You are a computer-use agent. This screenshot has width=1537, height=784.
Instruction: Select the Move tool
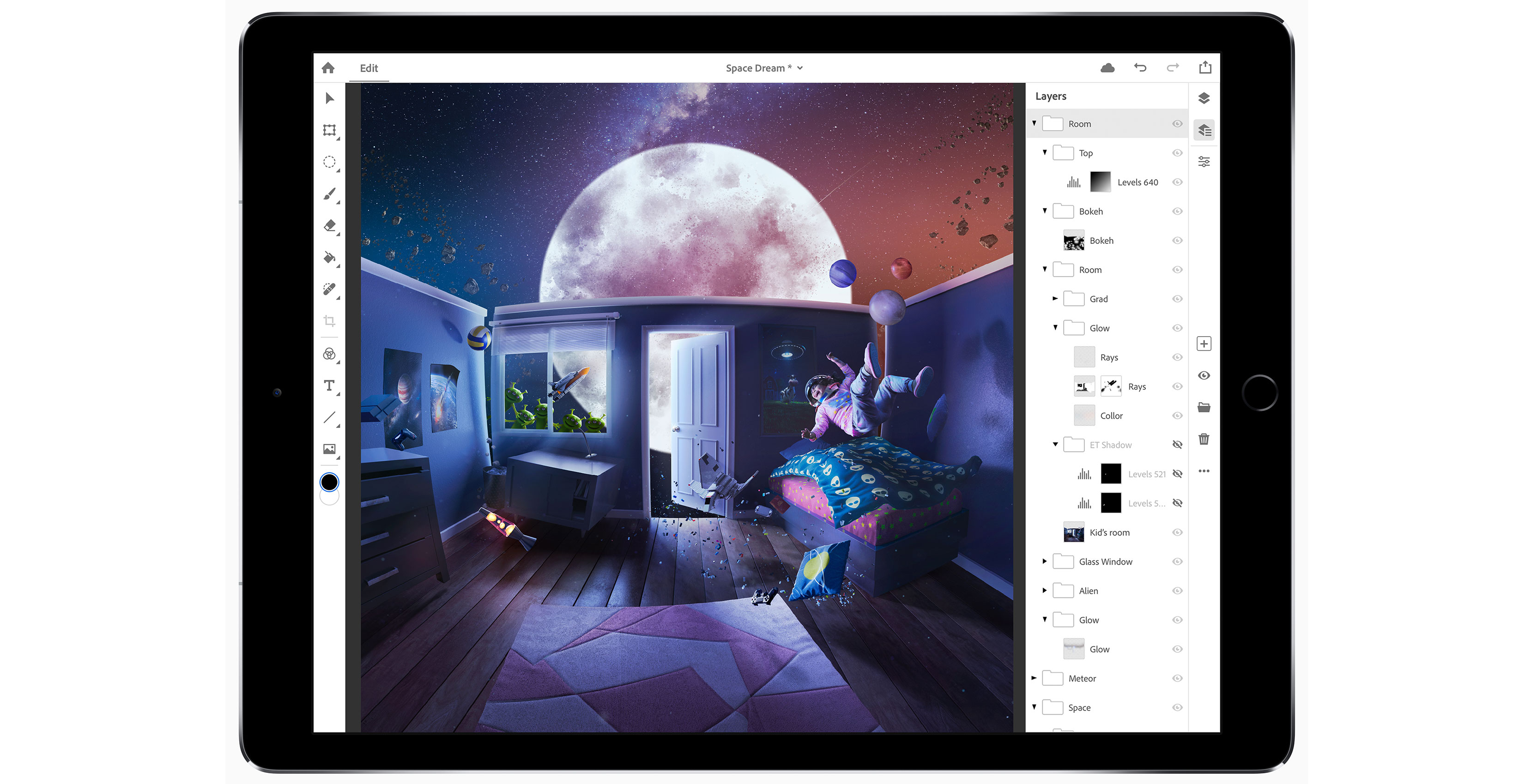(329, 98)
